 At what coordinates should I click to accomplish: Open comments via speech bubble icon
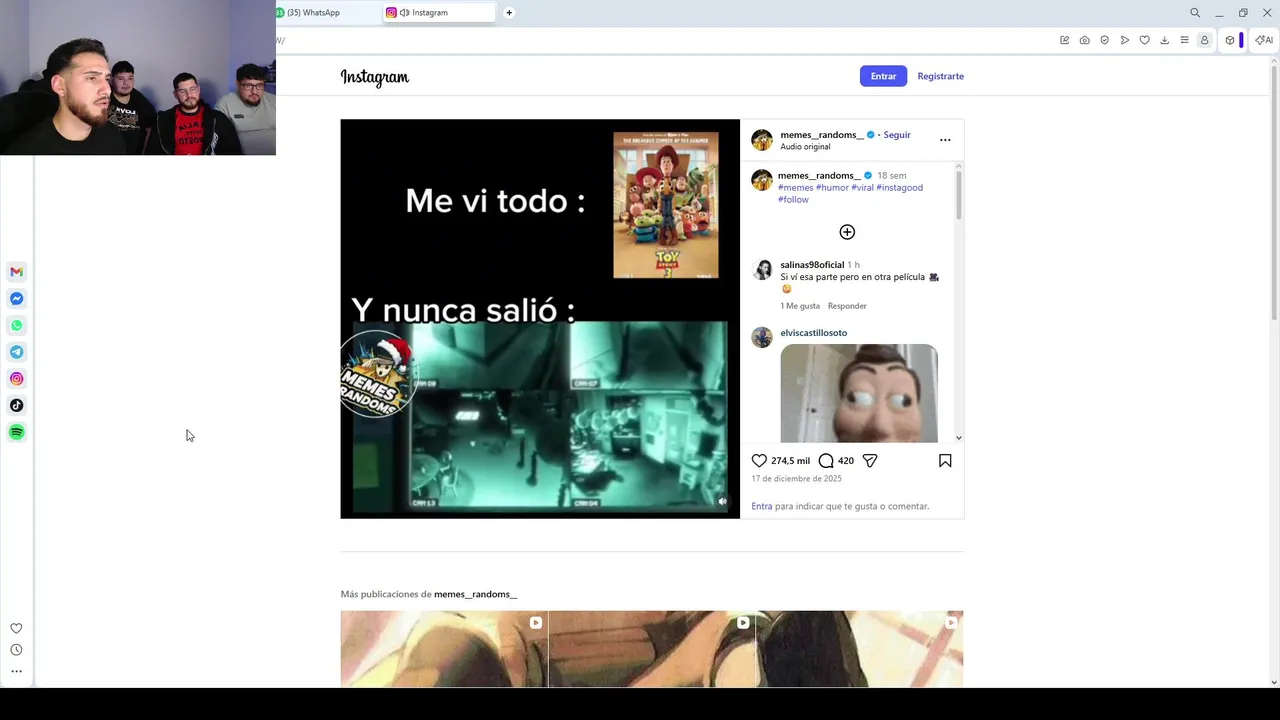click(x=826, y=461)
